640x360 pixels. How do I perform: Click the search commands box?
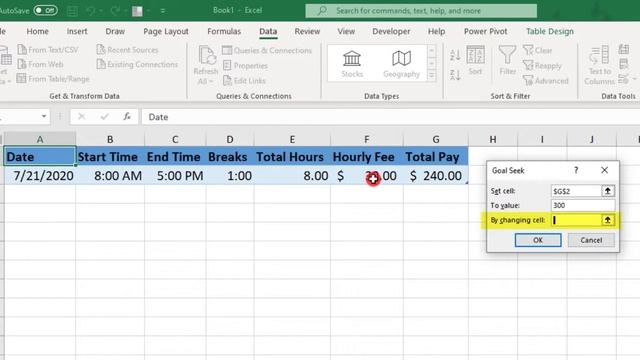(421, 11)
